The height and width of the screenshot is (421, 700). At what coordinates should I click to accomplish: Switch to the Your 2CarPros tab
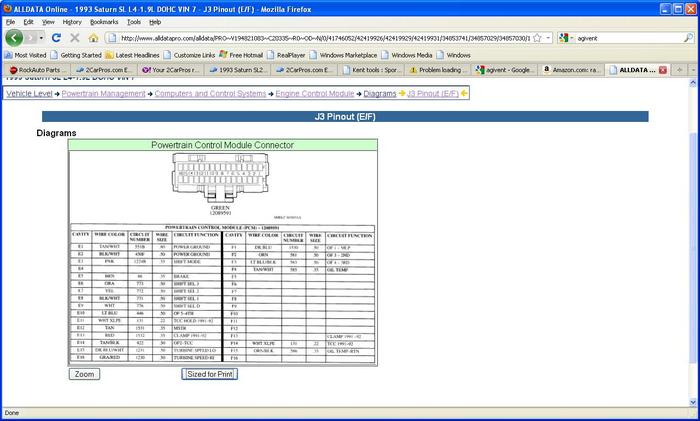[170, 70]
